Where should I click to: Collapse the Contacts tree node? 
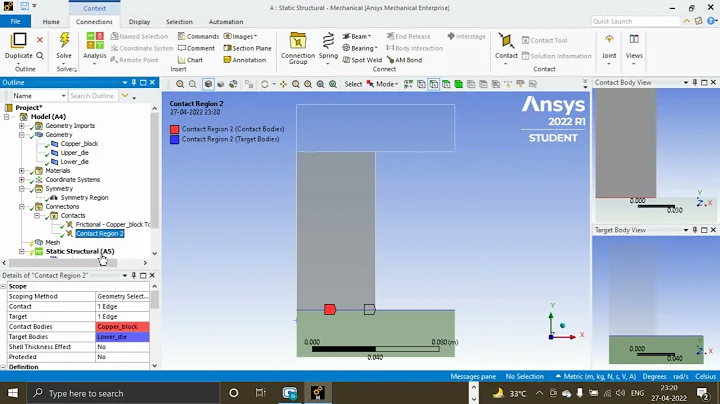click(37, 215)
